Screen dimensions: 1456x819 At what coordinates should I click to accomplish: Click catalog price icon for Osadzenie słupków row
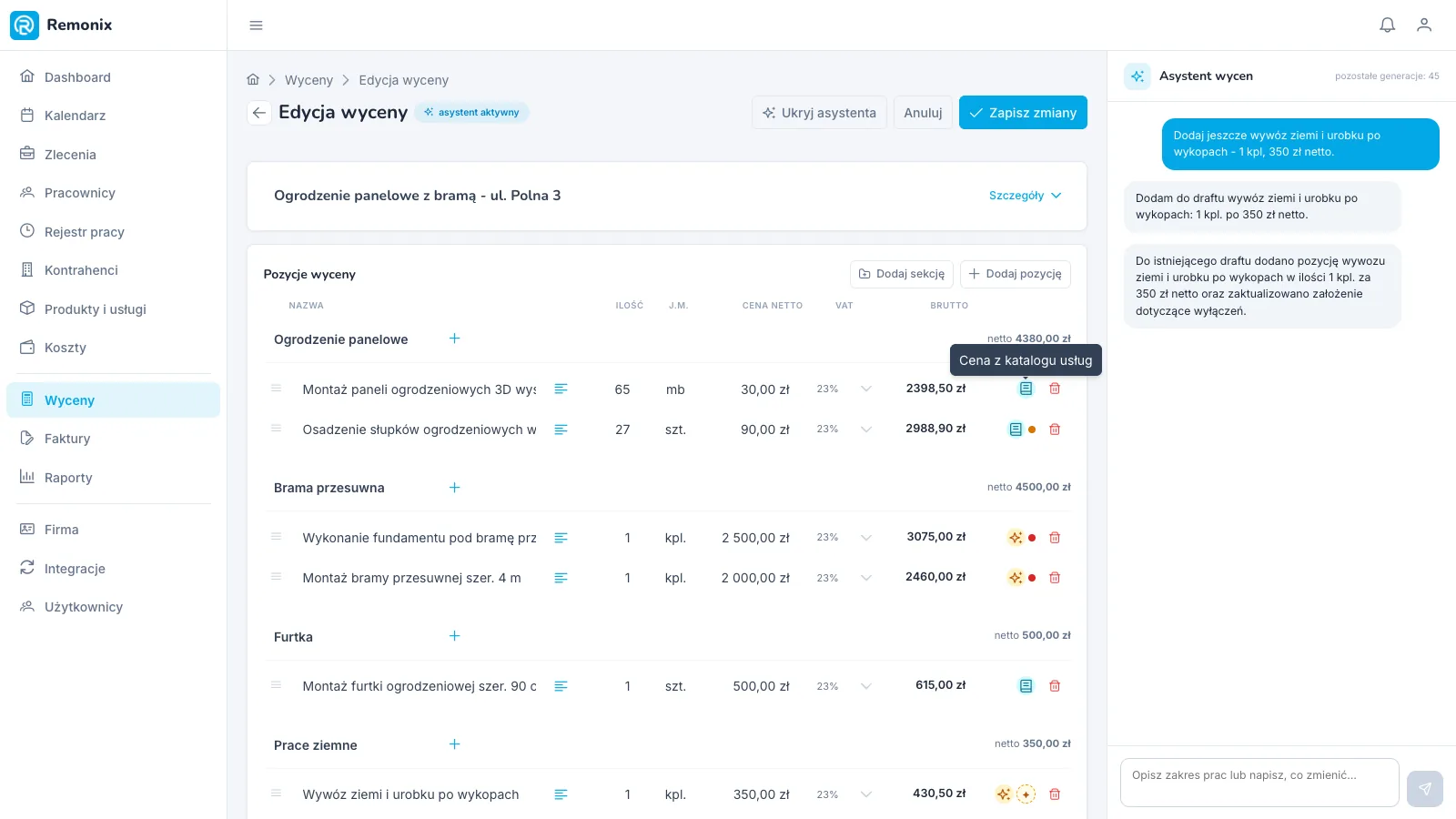click(1016, 430)
